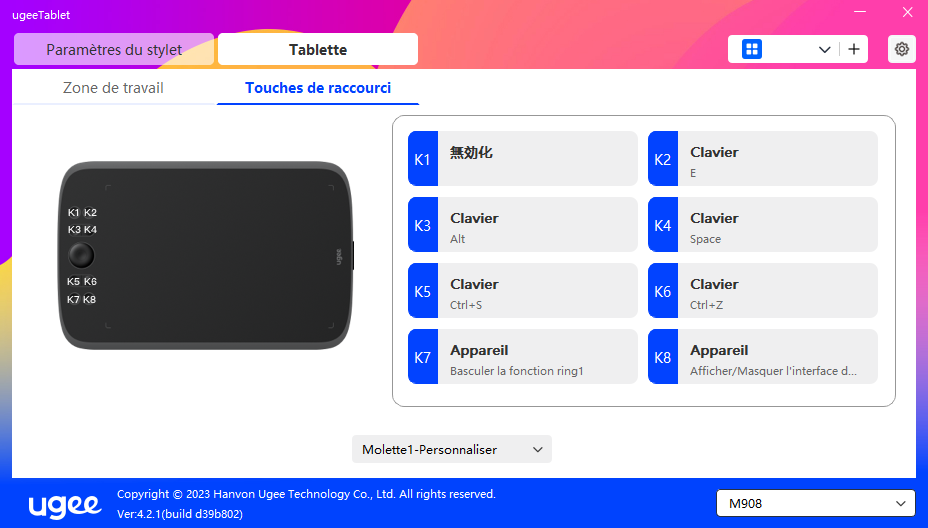Click the ugee logo in footer
The image size is (928, 528).
62,503
